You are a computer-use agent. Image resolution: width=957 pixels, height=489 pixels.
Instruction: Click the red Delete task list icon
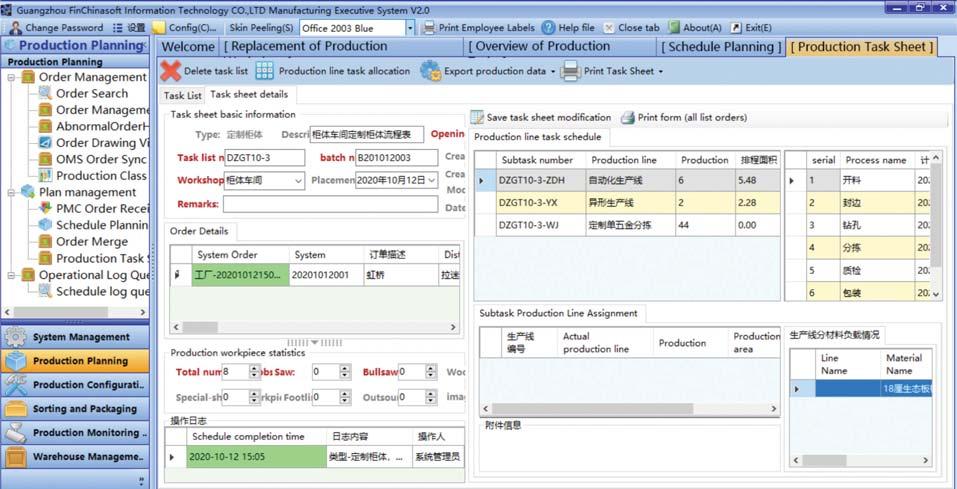point(171,71)
